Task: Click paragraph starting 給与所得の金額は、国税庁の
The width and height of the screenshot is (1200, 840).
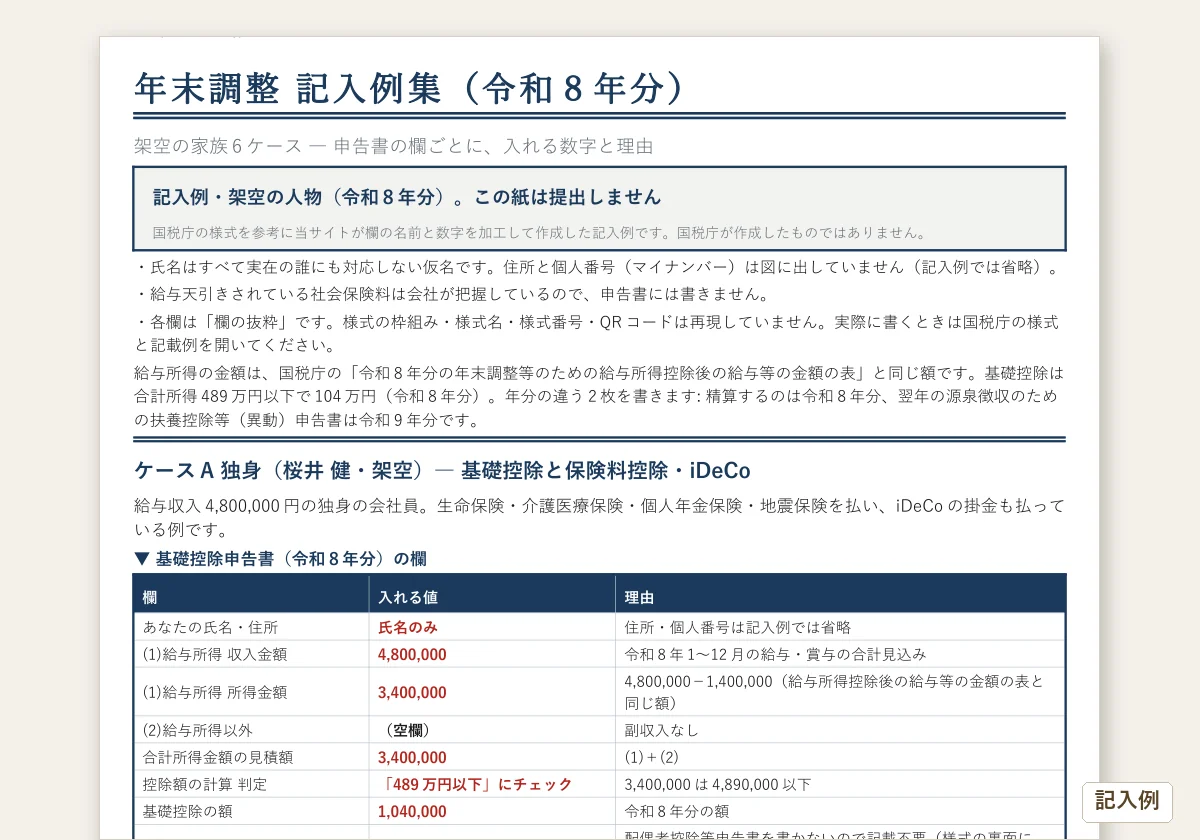Action: pos(599,396)
